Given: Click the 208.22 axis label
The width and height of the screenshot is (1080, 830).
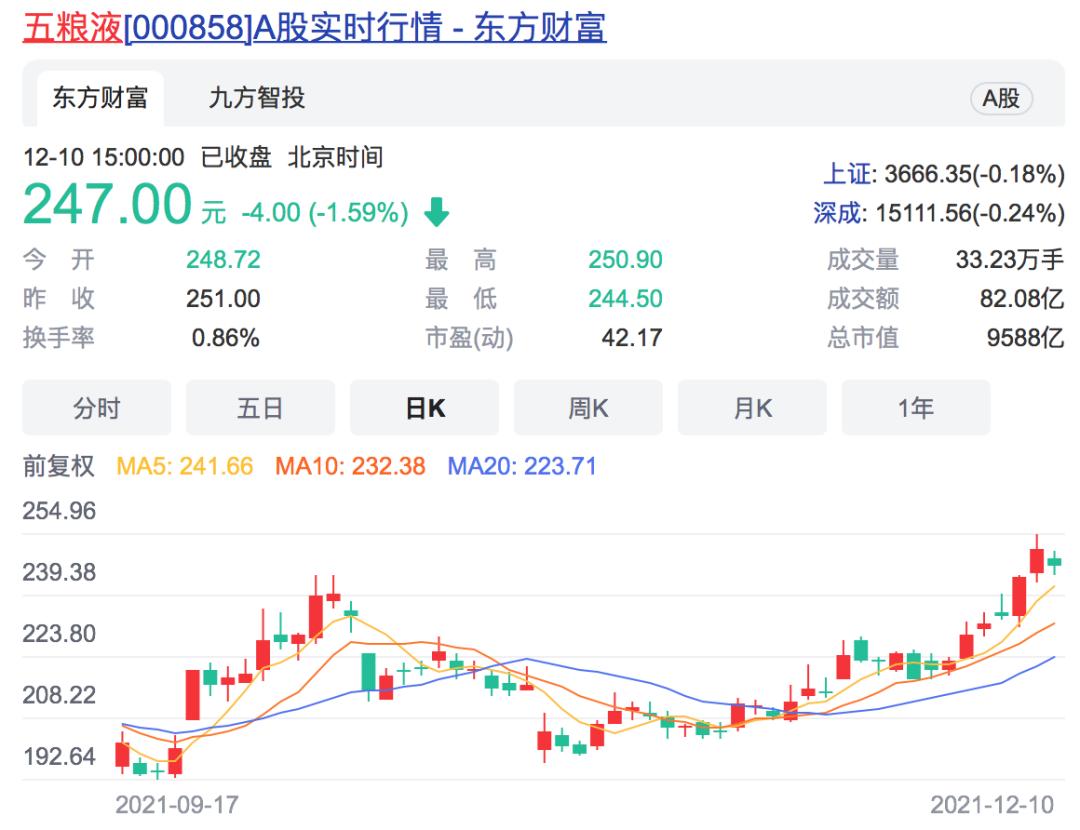Looking at the screenshot, I should 59,695.
